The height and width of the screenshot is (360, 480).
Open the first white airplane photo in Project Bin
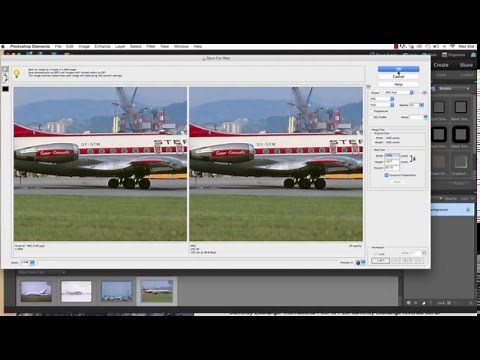click(x=36, y=291)
